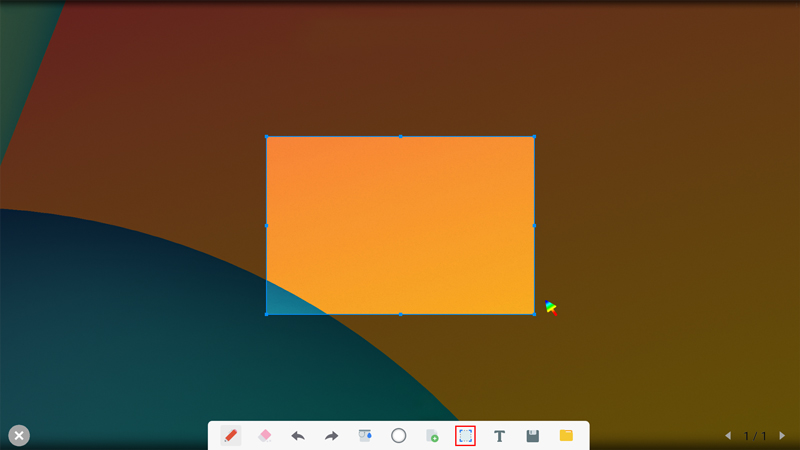Click the left middle selection handle
This screenshot has width=800, height=450.
click(x=266, y=226)
